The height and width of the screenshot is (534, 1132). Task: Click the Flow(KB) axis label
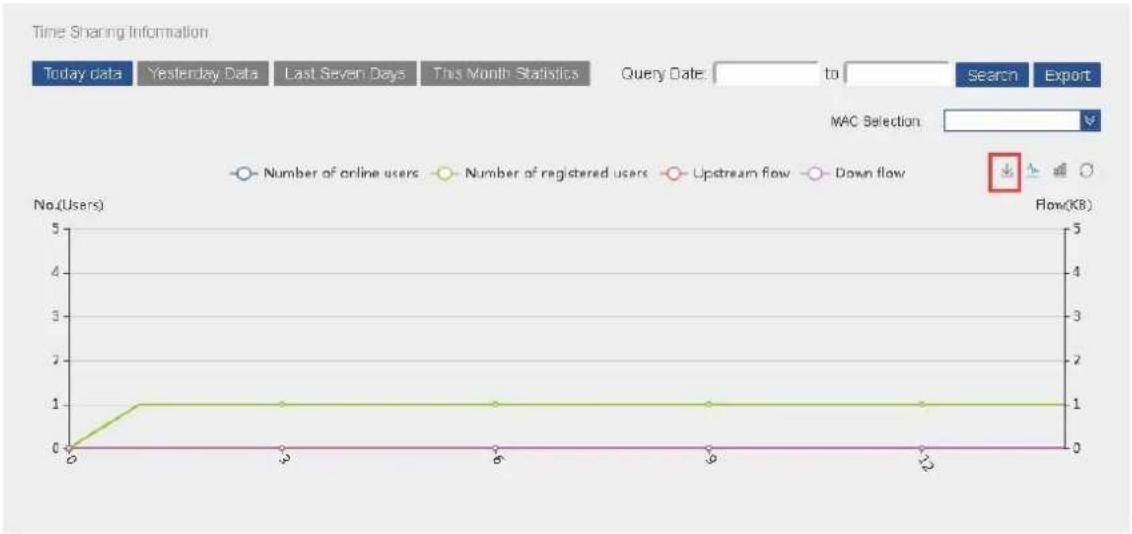(1064, 205)
